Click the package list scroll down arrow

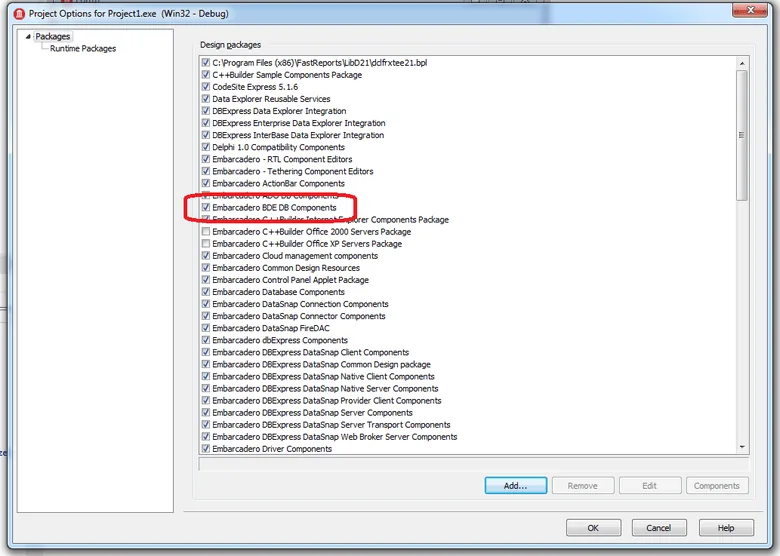pyautogui.click(x=742, y=447)
